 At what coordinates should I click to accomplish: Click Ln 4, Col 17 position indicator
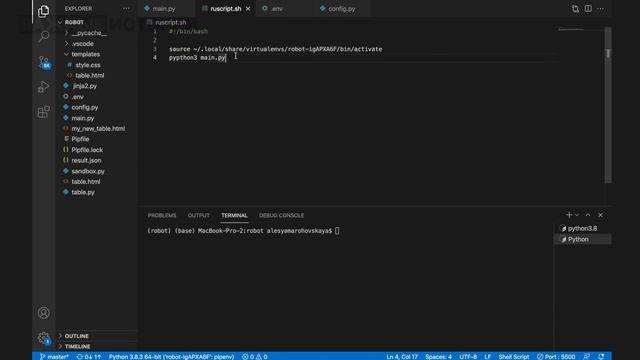point(402,356)
